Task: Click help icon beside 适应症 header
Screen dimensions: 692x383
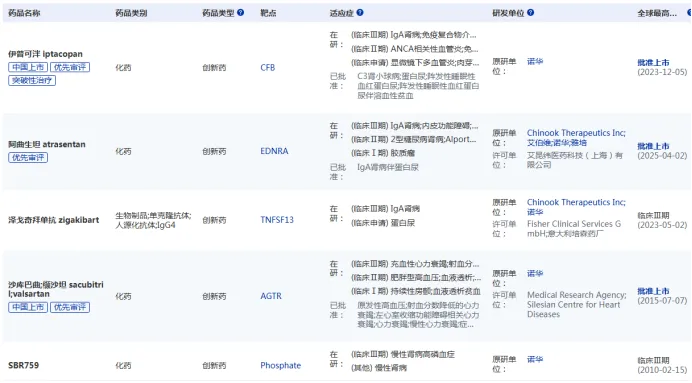Action: click(x=360, y=13)
